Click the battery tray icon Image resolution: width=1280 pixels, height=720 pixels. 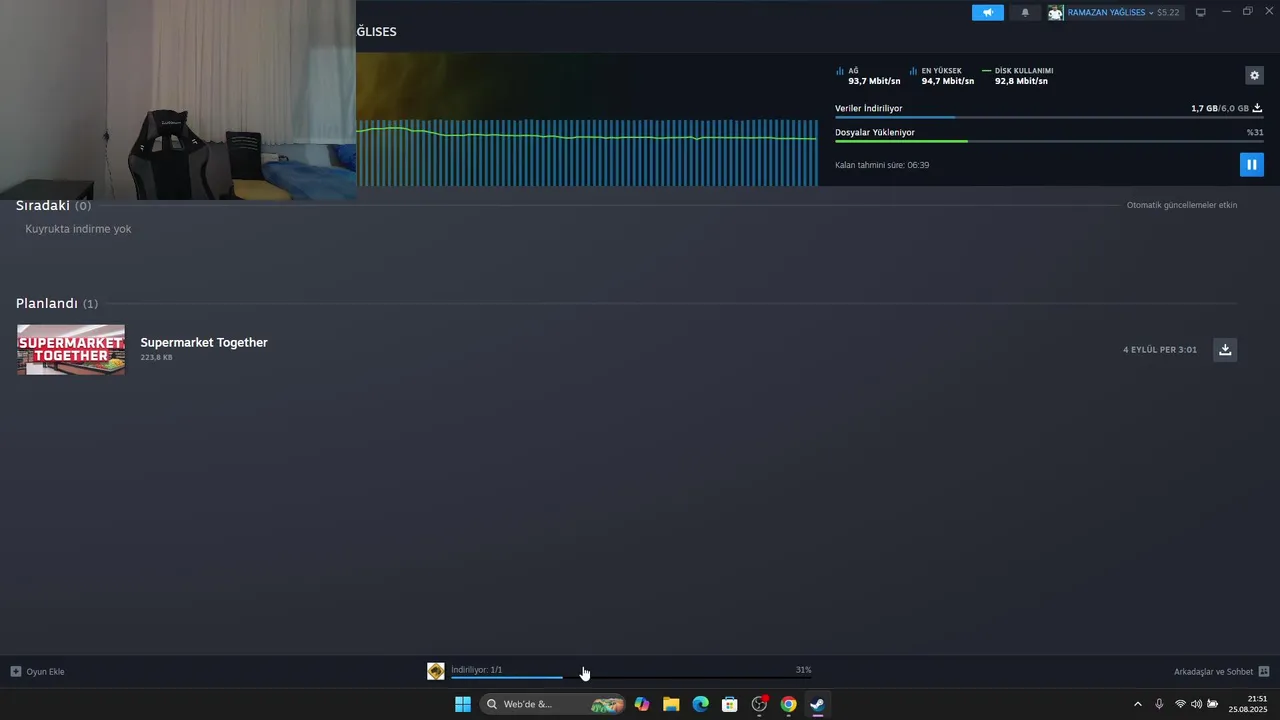pos(1212,704)
